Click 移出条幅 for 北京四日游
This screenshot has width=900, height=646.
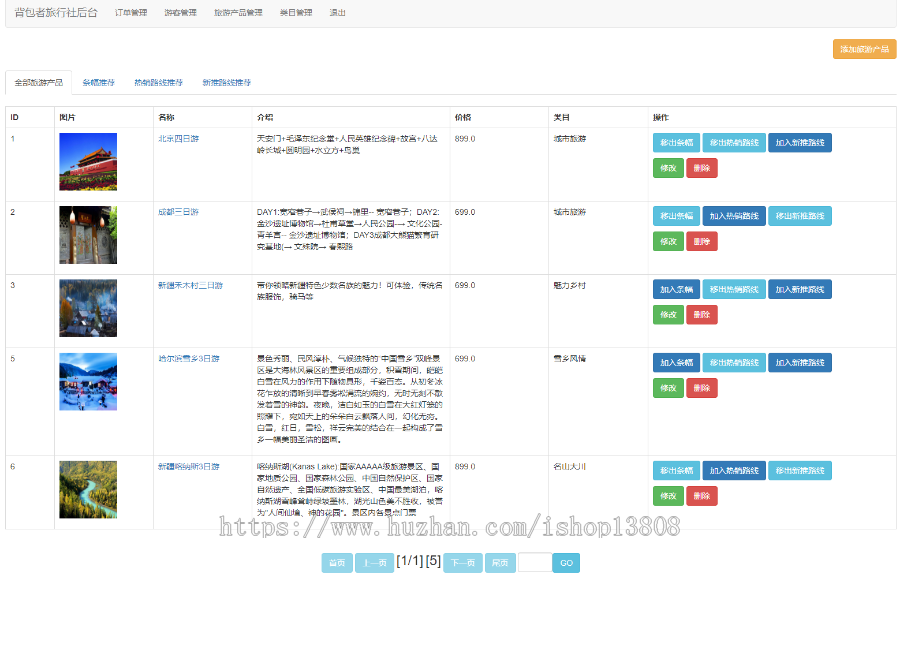(676, 143)
